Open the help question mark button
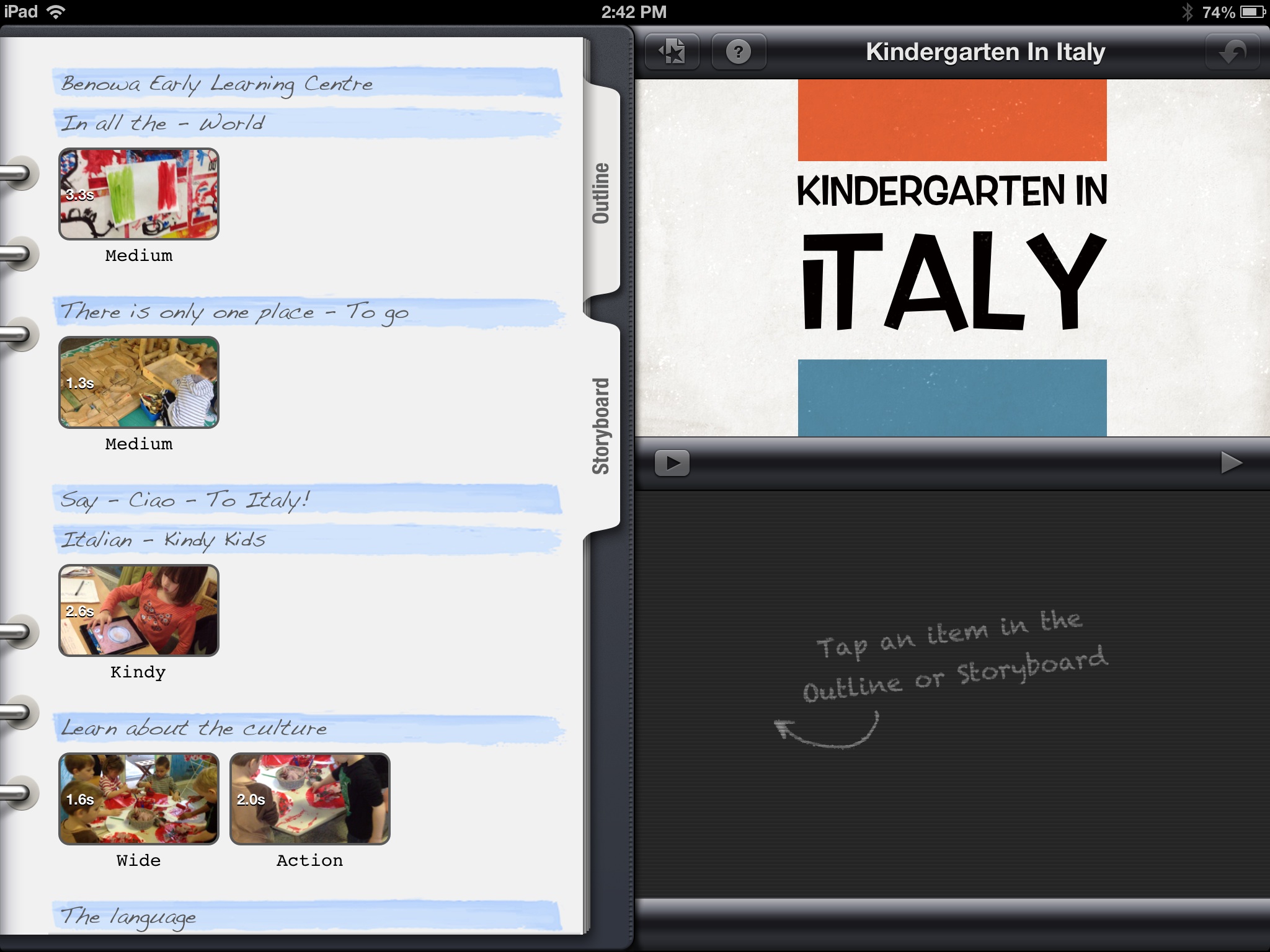 point(738,52)
